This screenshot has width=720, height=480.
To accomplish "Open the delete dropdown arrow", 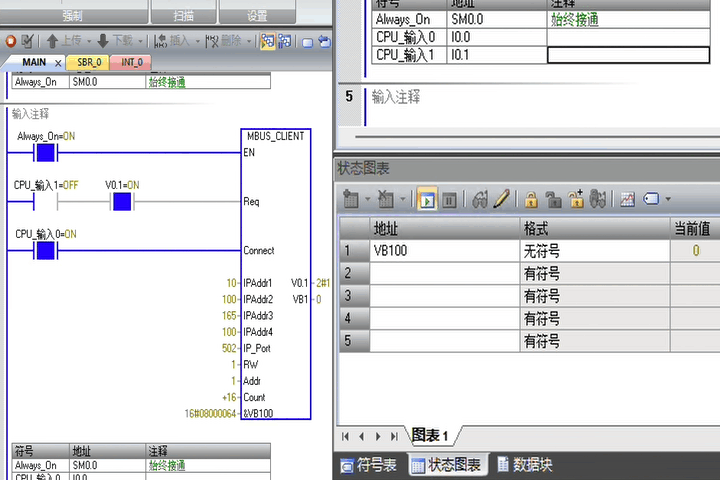I will point(249,42).
